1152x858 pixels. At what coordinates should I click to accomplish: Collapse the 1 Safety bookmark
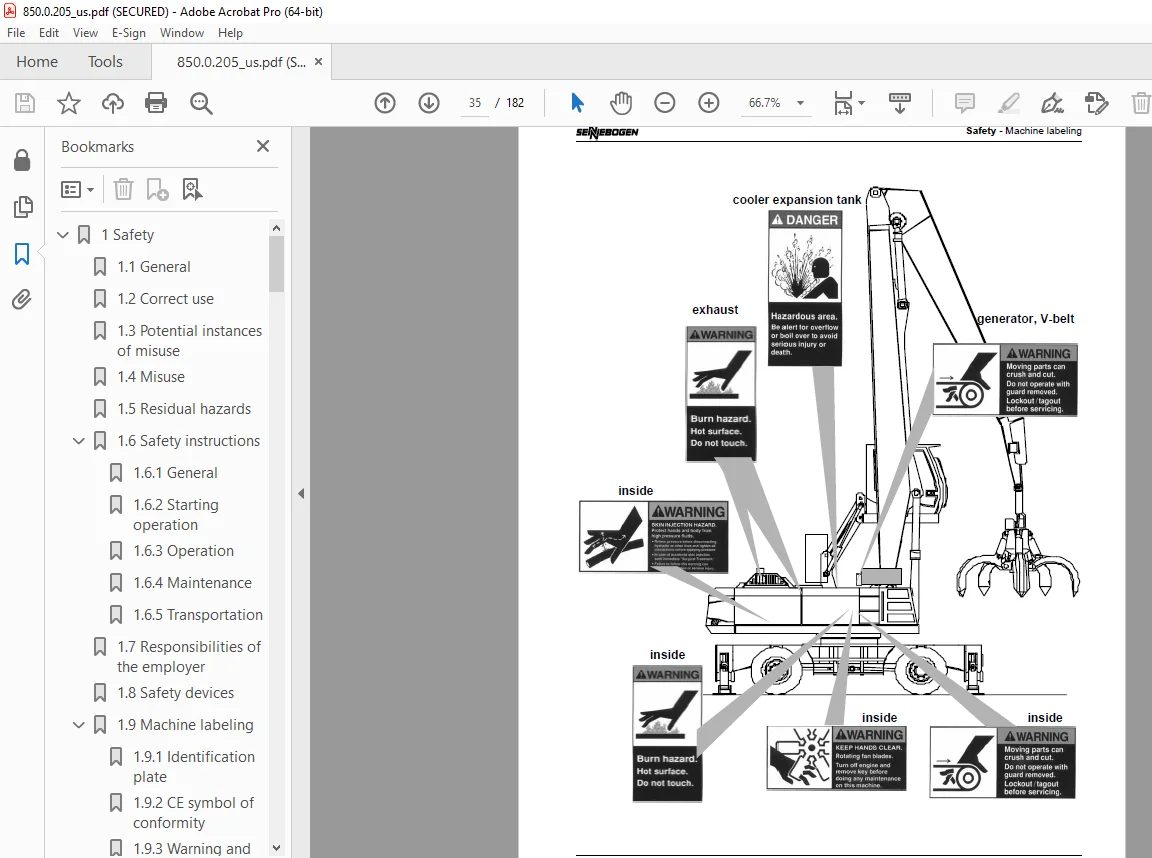tap(63, 235)
